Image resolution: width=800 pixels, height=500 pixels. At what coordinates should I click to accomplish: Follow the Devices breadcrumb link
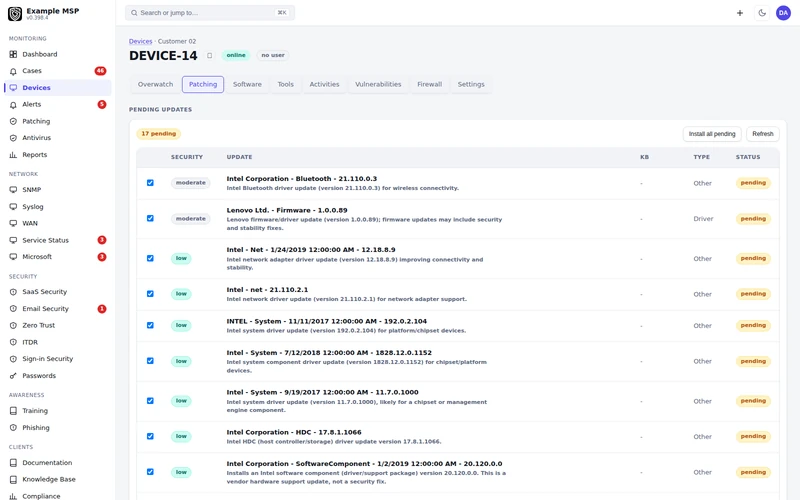click(140, 41)
